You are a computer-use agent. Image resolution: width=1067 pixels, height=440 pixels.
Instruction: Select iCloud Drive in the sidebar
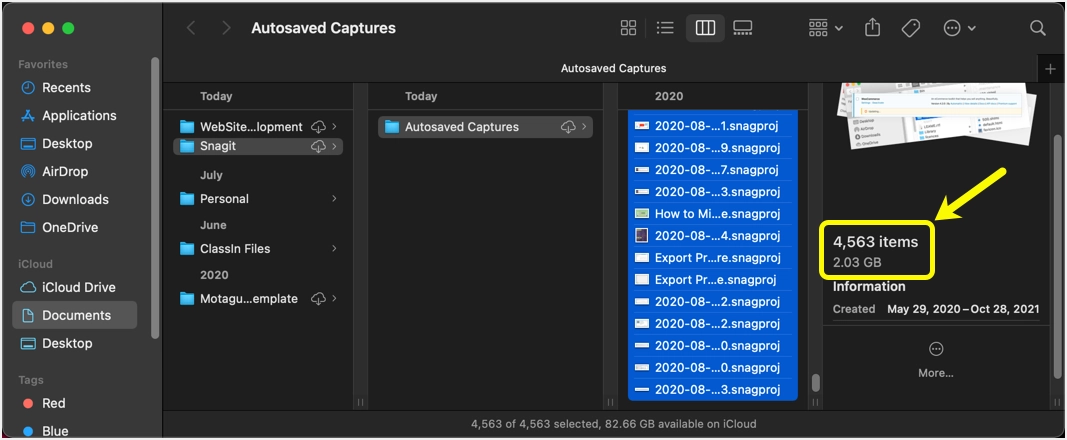point(78,287)
